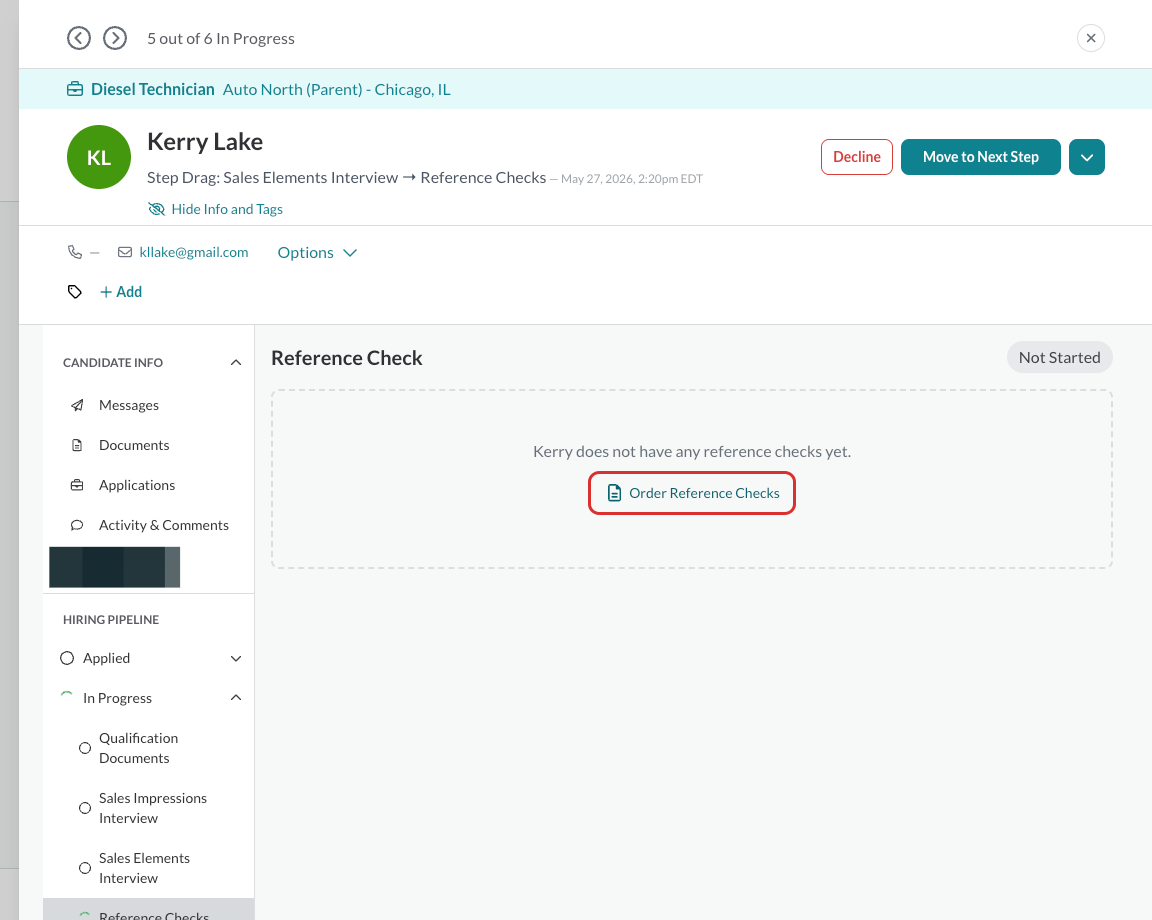Click Hide Info and Tags link
Screen dimensions: 1152x920
pyautogui.click(x=227, y=209)
